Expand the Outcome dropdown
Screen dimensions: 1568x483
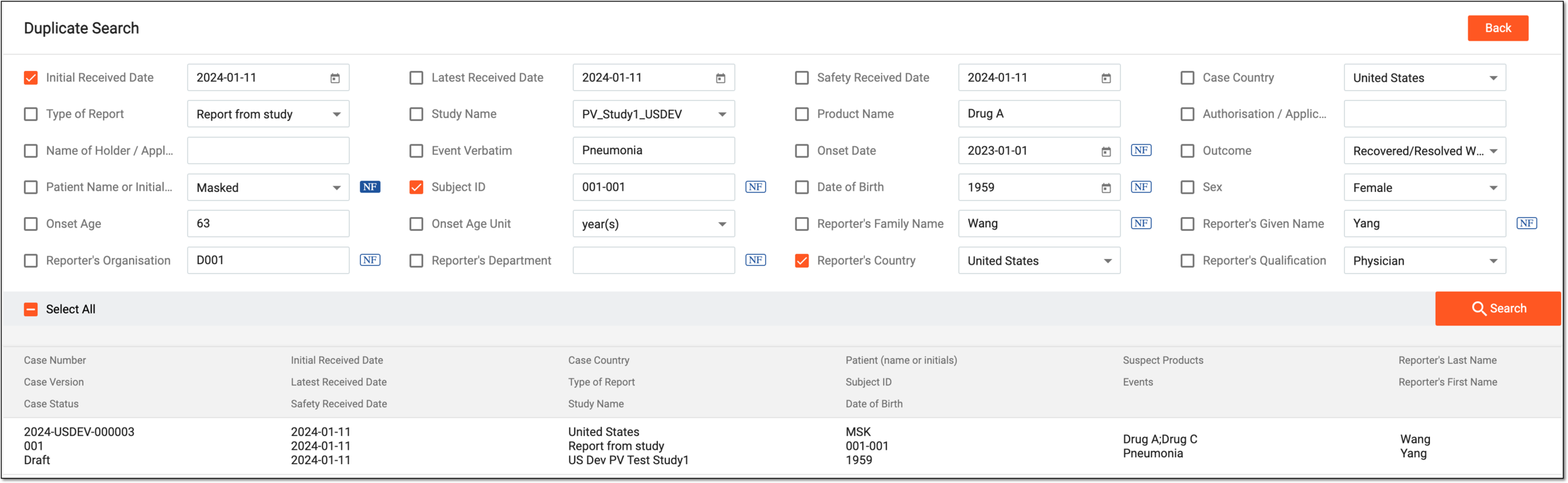[1425, 151]
